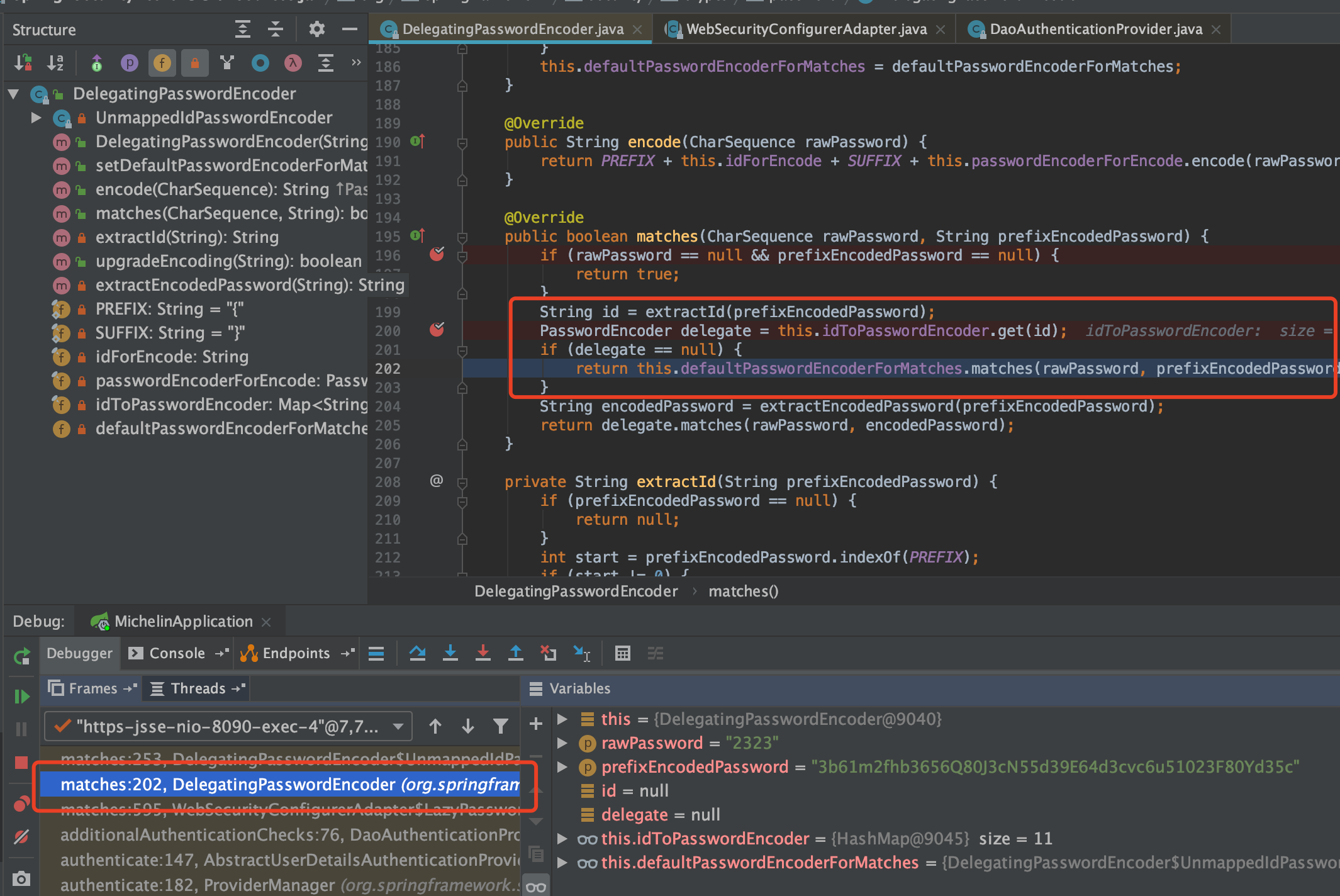This screenshot has width=1340, height=896.
Task: Click the Step Over debugger icon
Action: pos(417,653)
